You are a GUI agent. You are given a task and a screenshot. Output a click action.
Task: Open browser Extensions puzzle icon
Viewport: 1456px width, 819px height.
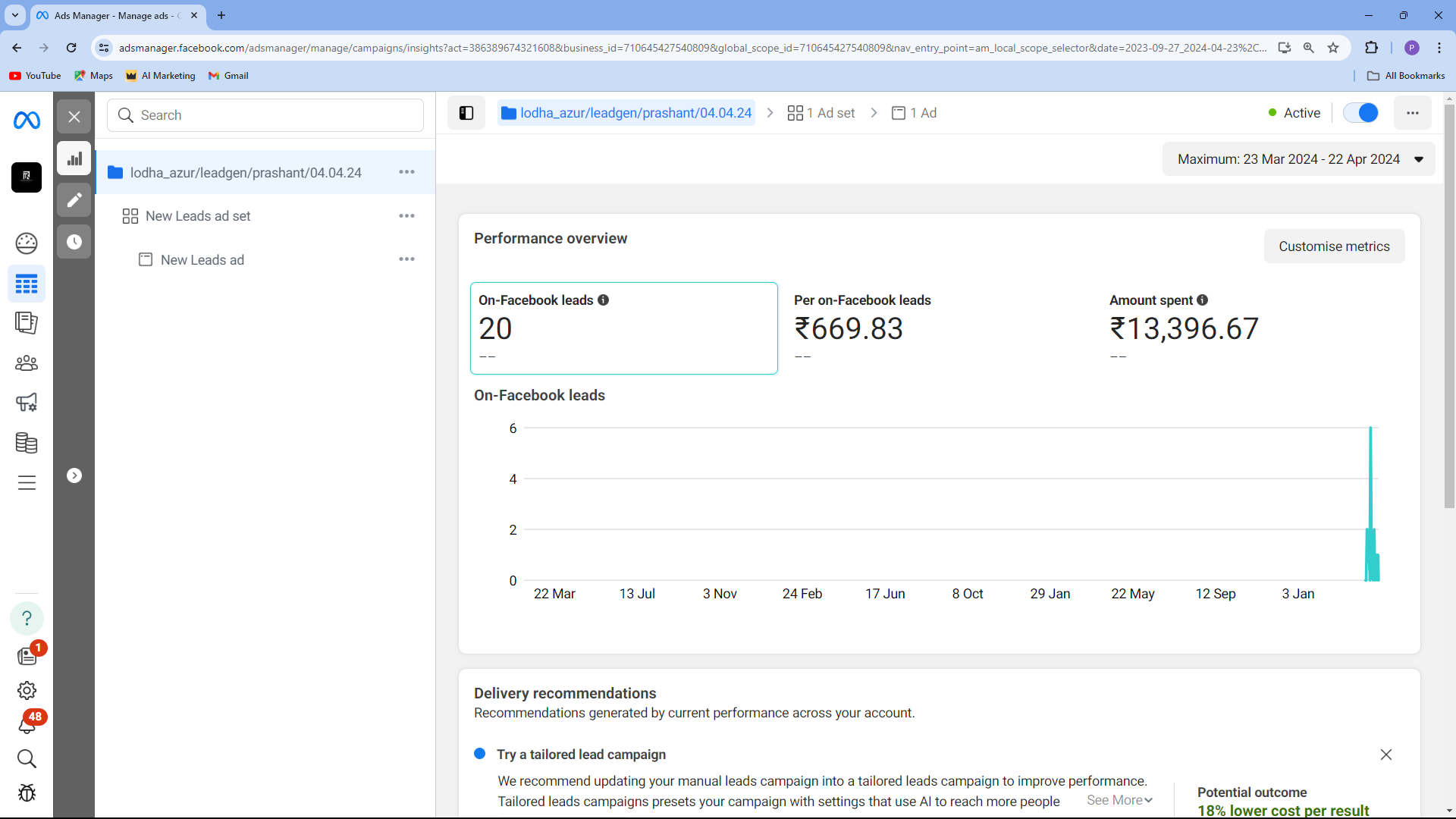[1371, 48]
